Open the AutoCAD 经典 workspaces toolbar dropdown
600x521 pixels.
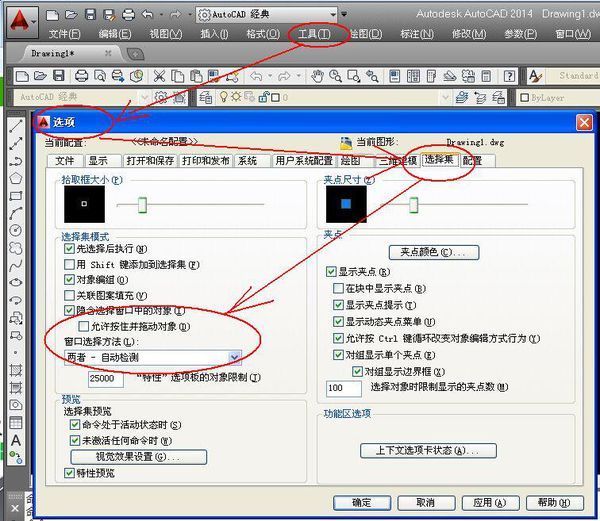[81, 97]
